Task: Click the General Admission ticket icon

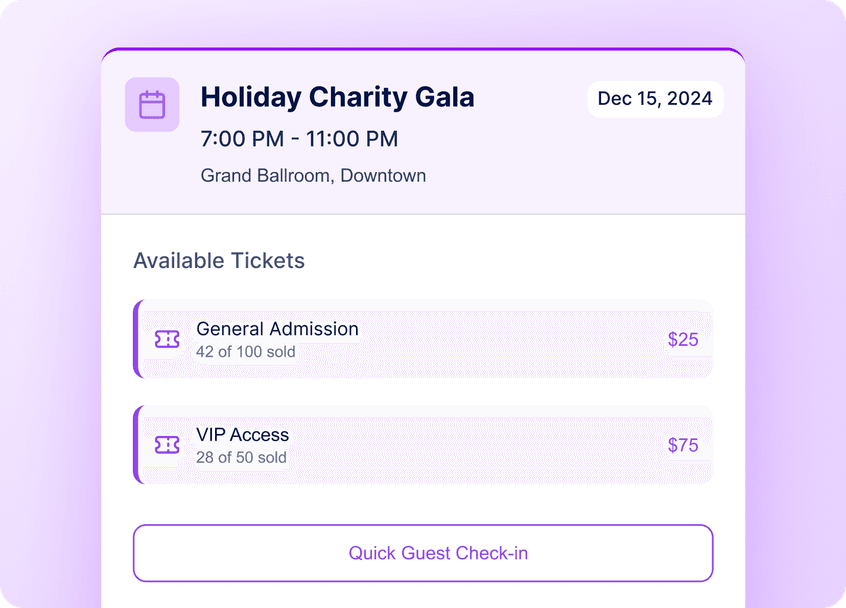Action: coord(167,339)
